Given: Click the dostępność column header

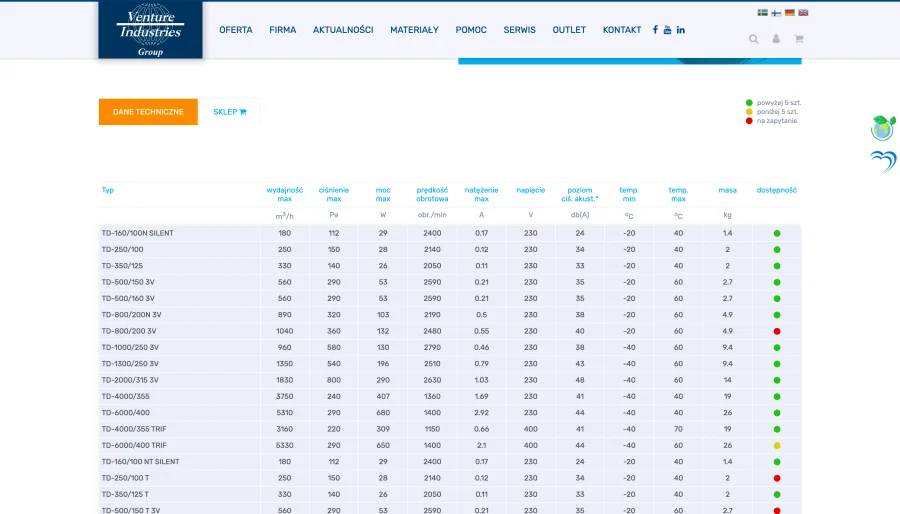Looking at the screenshot, I should click(x=777, y=190).
